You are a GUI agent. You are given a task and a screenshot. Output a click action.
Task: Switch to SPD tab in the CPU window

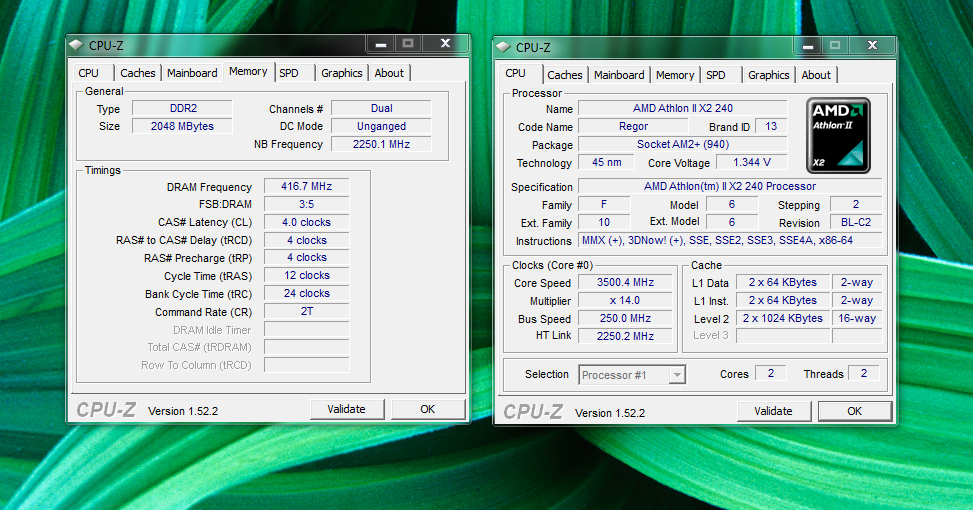point(716,74)
